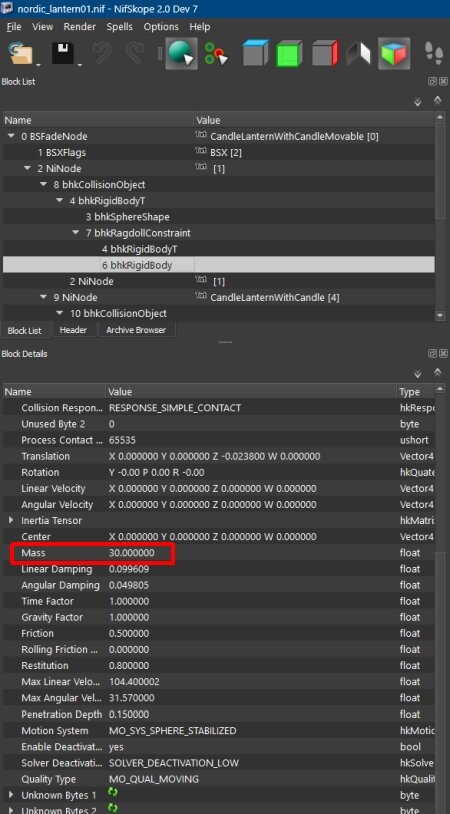450x814 pixels.
Task: Toggle Walk mode footprints icon
Action: (433, 53)
